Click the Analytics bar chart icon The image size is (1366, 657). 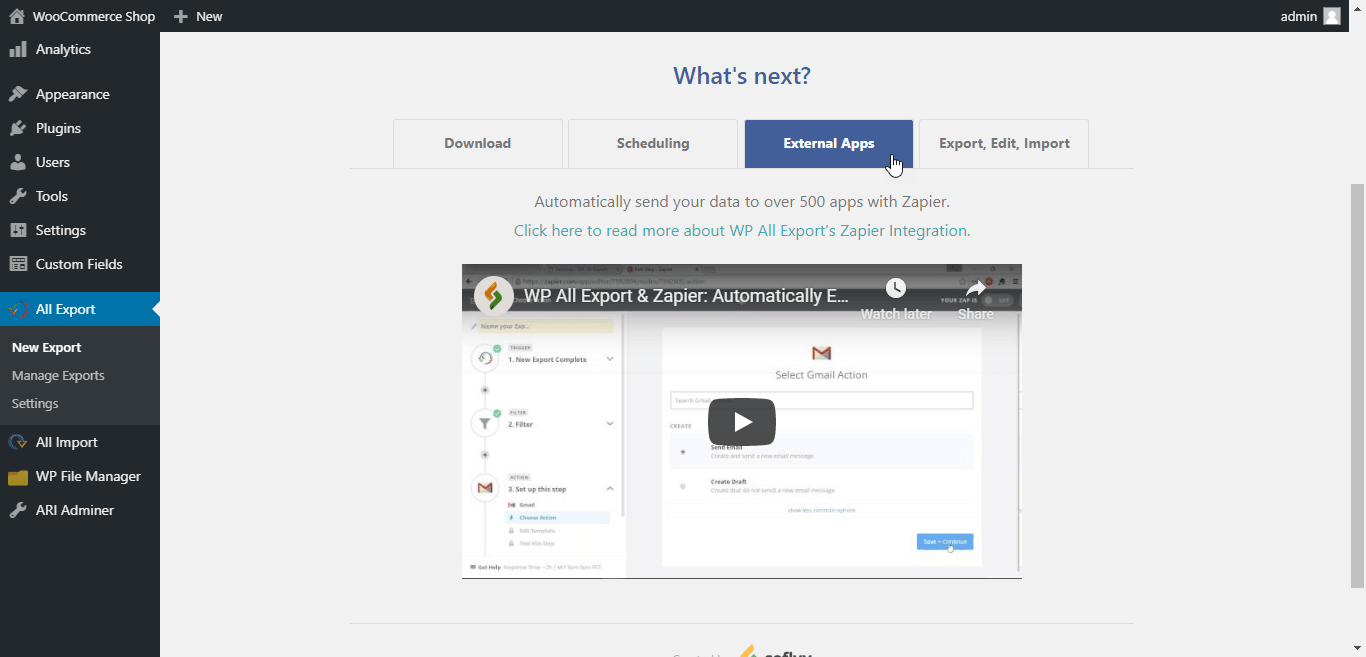pyautogui.click(x=18, y=49)
